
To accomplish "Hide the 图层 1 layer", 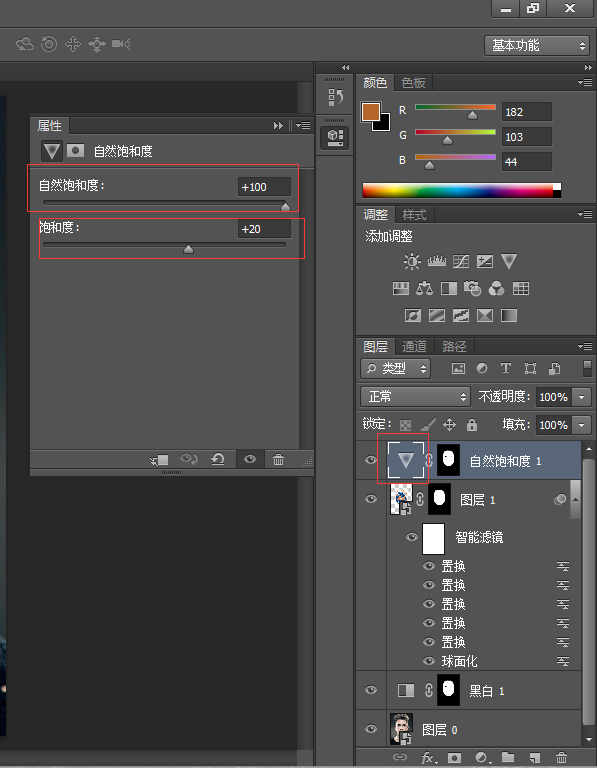I will point(371,499).
